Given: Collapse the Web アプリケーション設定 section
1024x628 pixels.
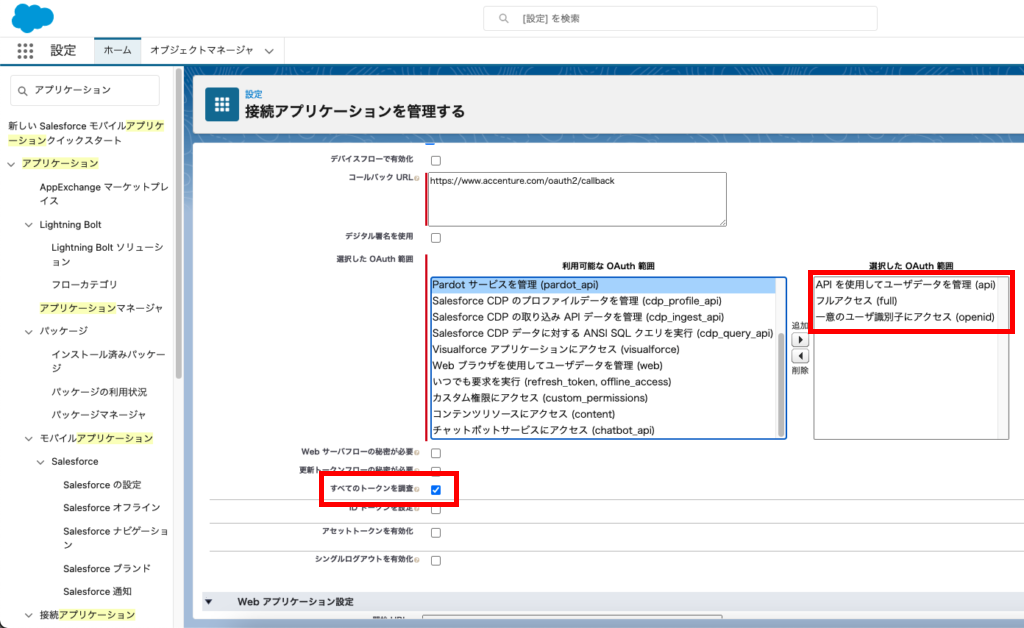Looking at the screenshot, I should click(209, 602).
